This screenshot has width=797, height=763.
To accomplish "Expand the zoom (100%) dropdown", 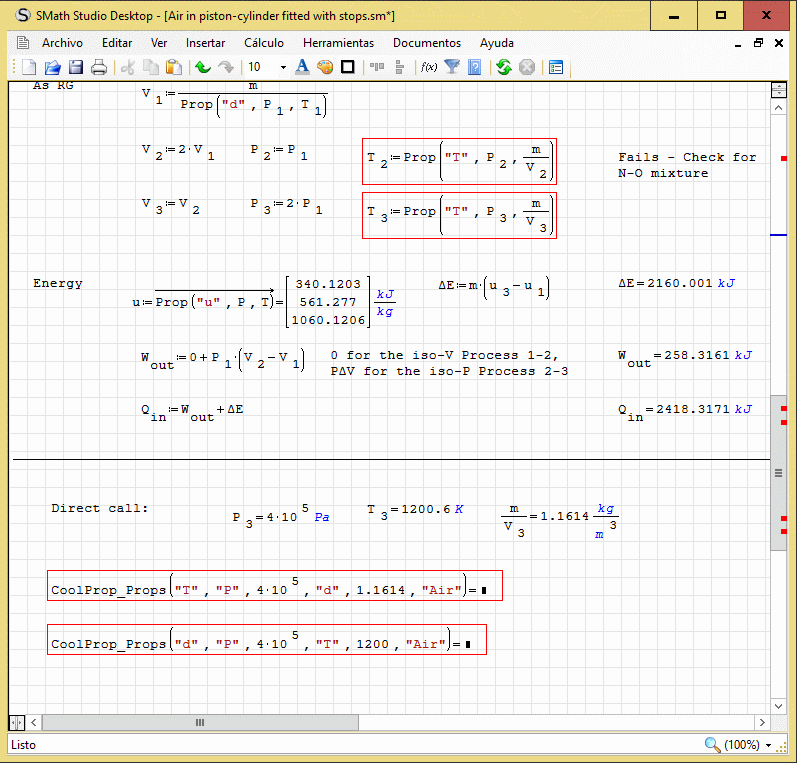I will (x=768, y=745).
